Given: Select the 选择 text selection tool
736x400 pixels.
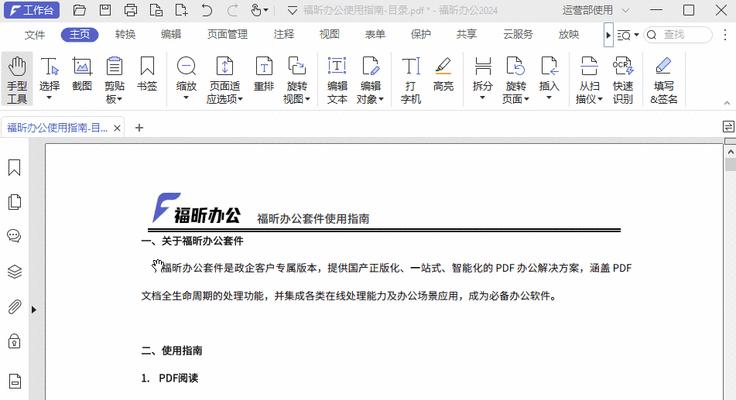Looking at the screenshot, I should pos(49,78).
